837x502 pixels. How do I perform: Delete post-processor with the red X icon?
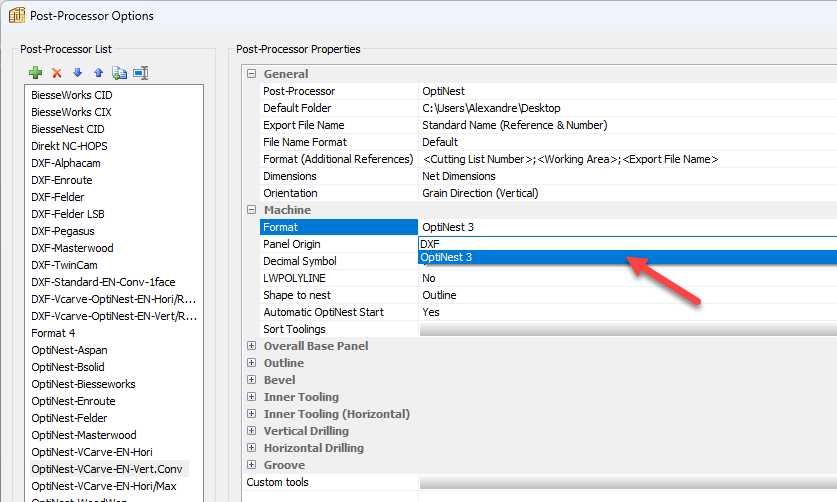57,73
